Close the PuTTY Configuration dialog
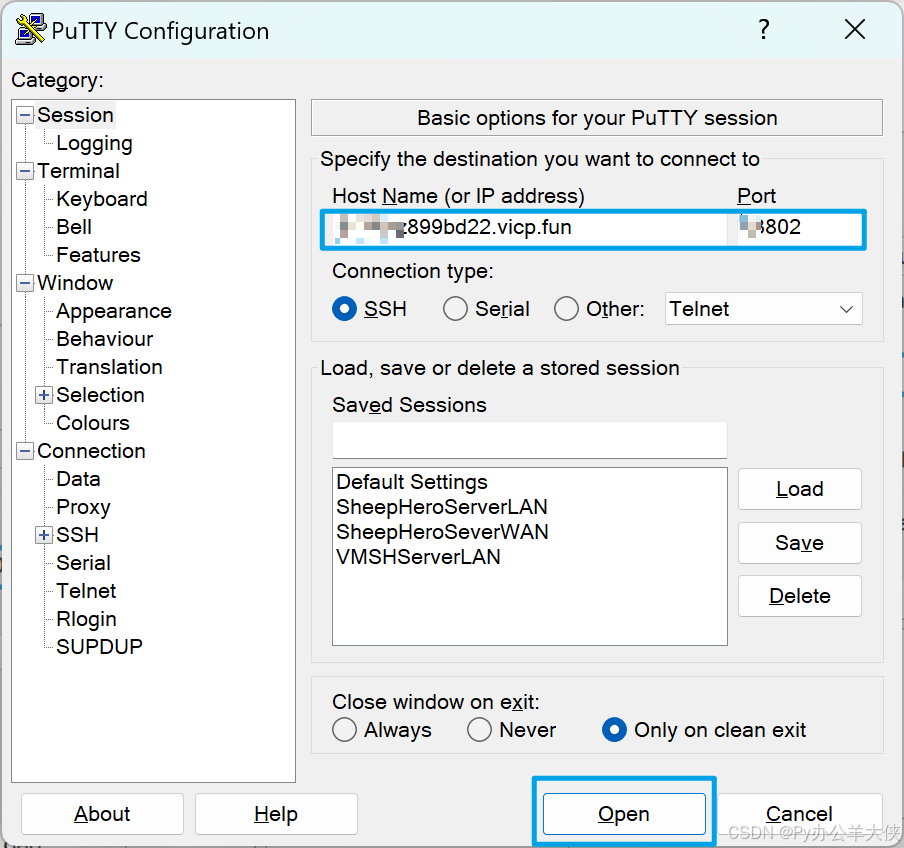Viewport: 904px width, 848px height. [x=855, y=29]
